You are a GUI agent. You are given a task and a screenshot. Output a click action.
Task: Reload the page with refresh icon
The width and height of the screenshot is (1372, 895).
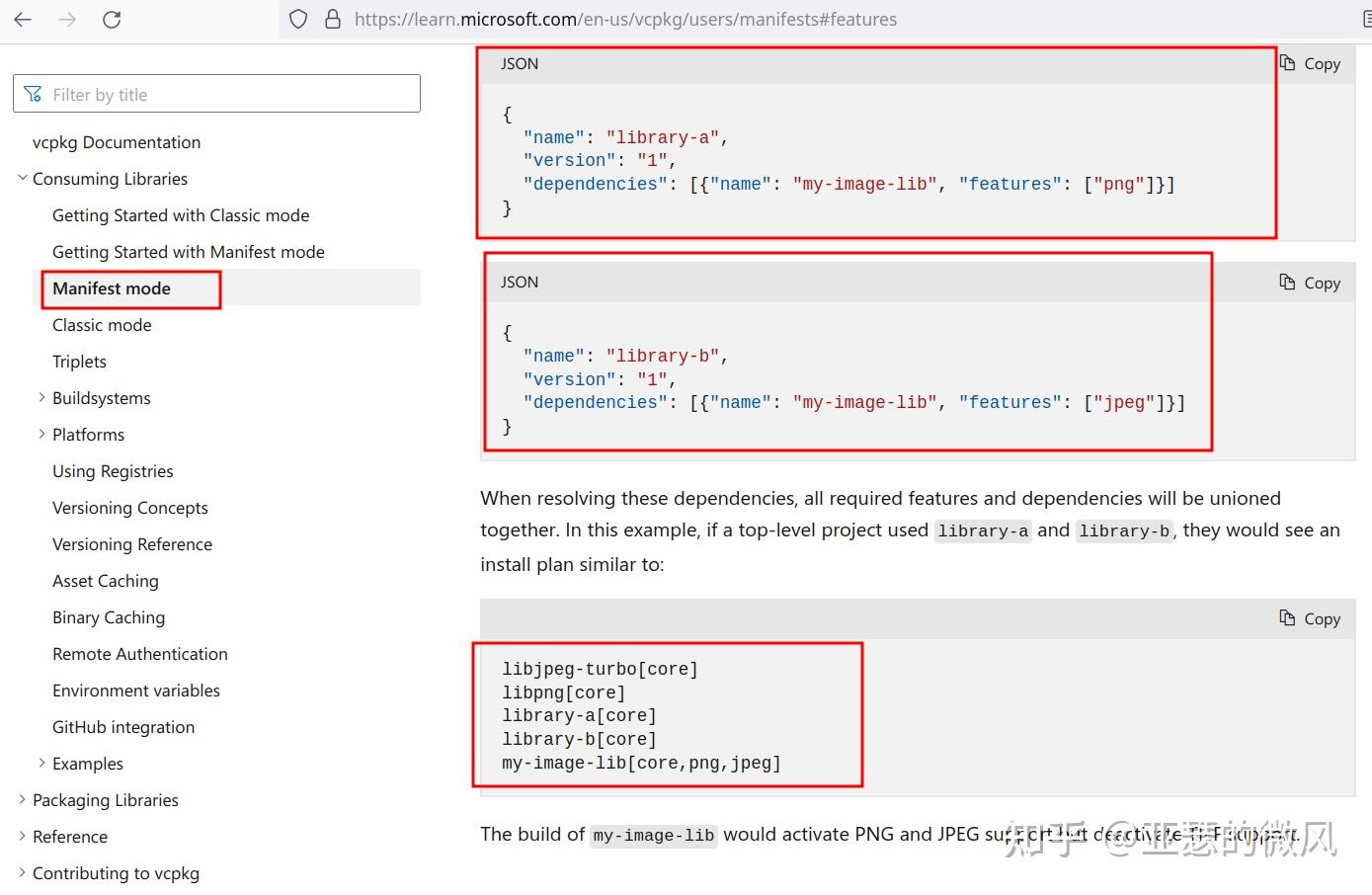tap(112, 19)
